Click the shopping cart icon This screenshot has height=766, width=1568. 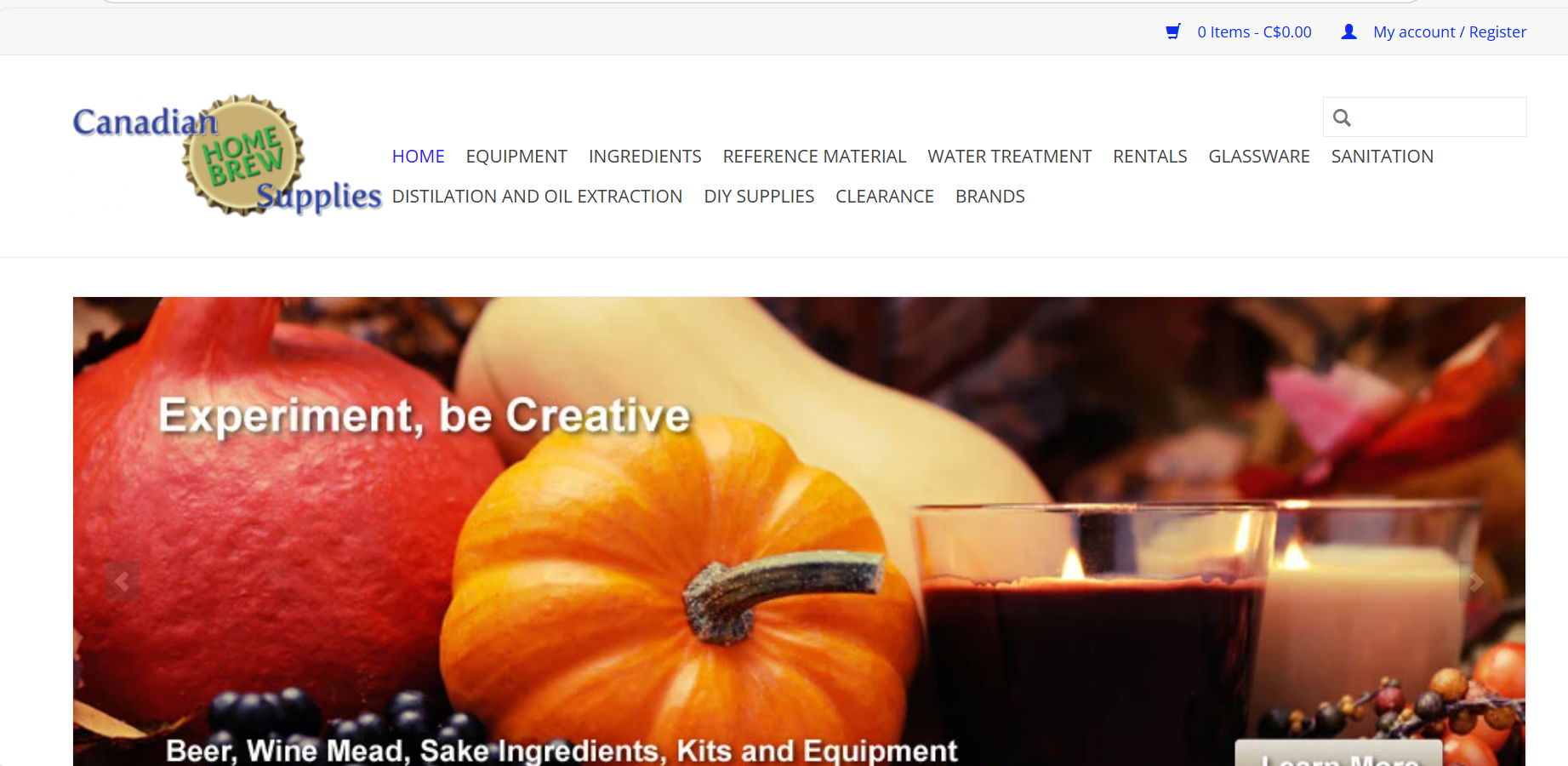(x=1173, y=31)
